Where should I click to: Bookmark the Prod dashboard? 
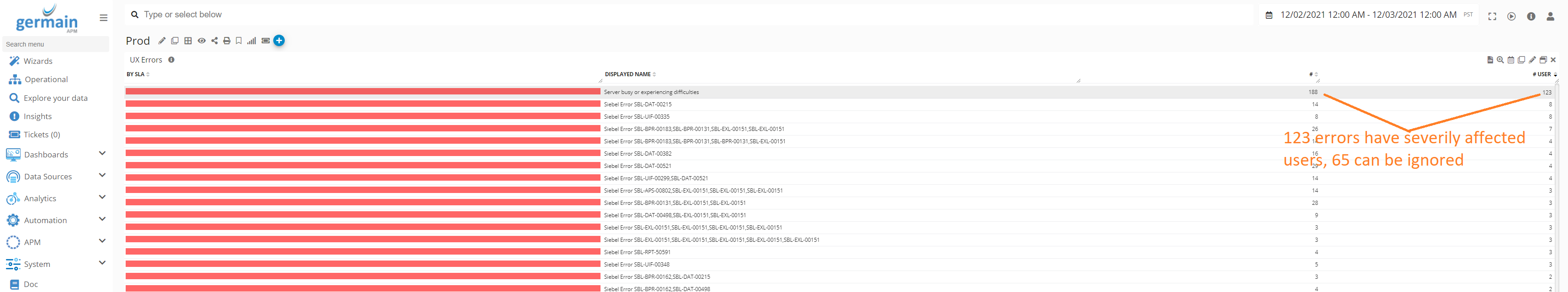click(239, 41)
